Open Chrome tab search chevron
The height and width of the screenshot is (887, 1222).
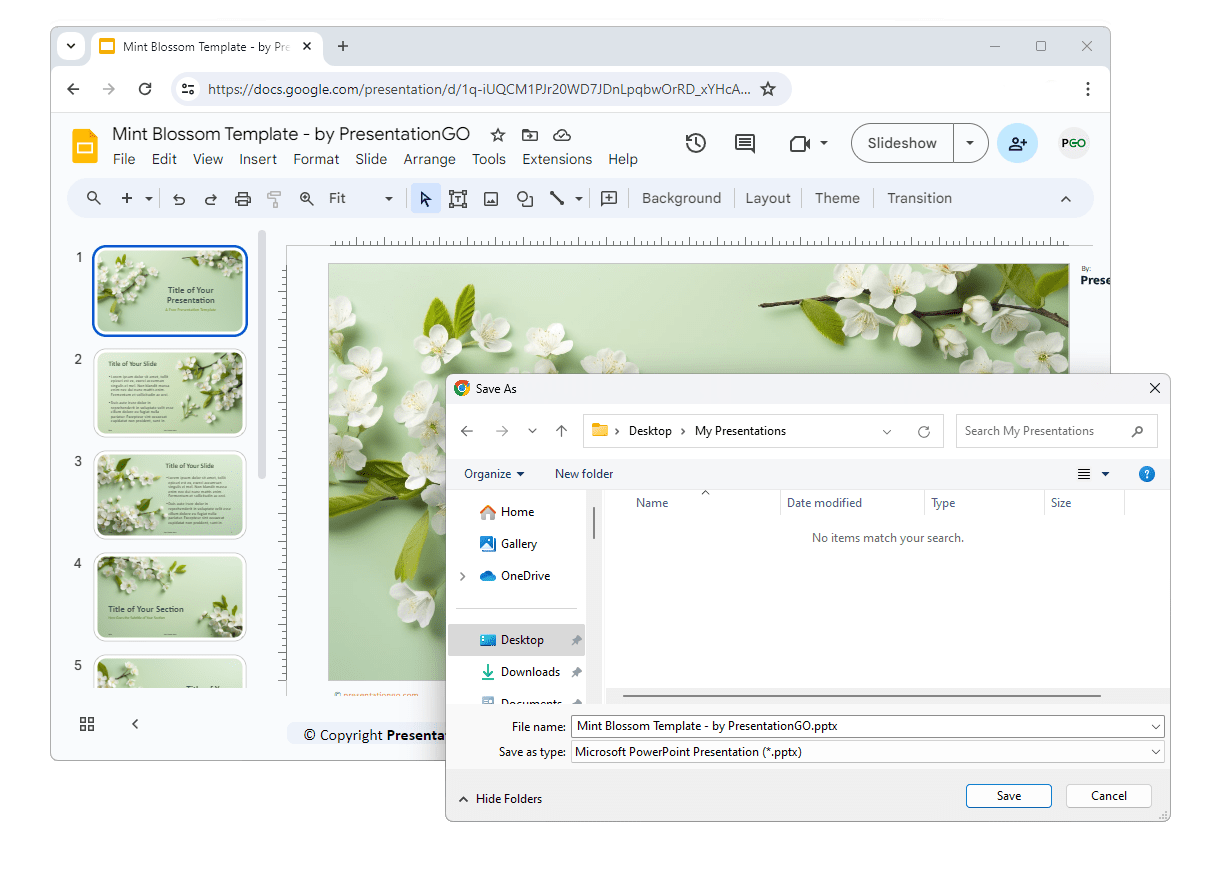[x=71, y=46]
